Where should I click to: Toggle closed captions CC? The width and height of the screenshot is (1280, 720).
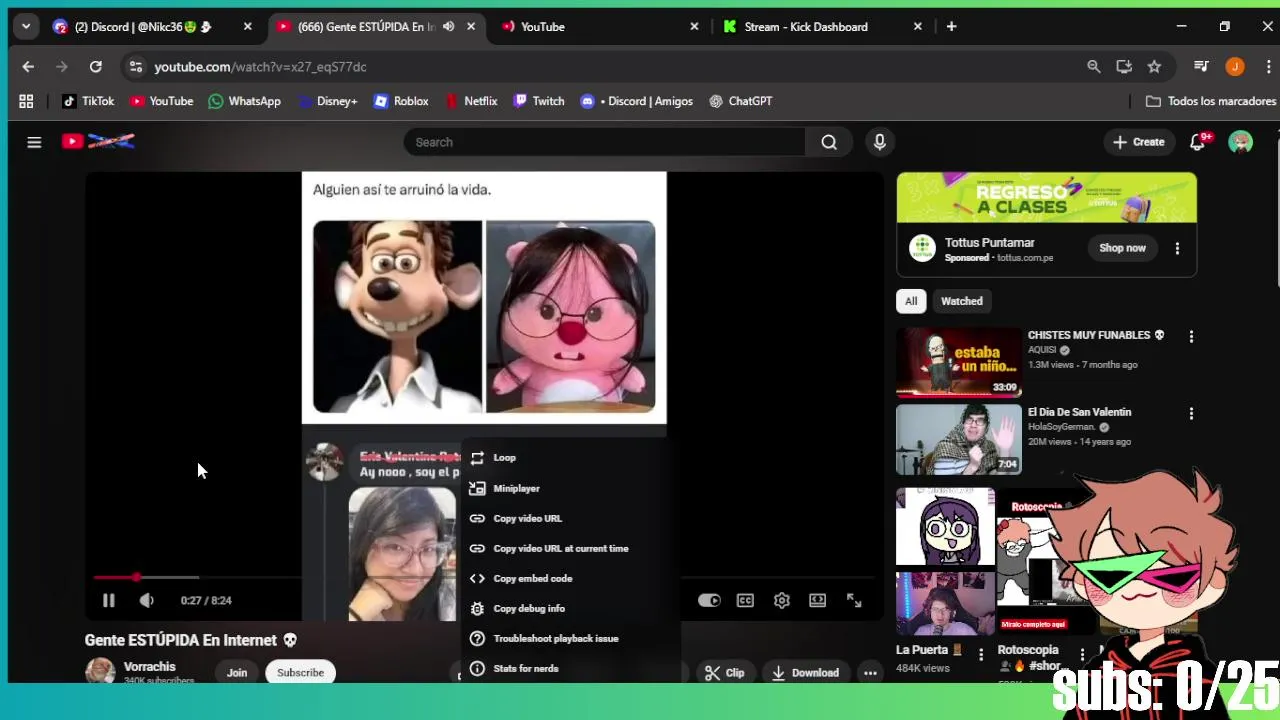click(745, 600)
